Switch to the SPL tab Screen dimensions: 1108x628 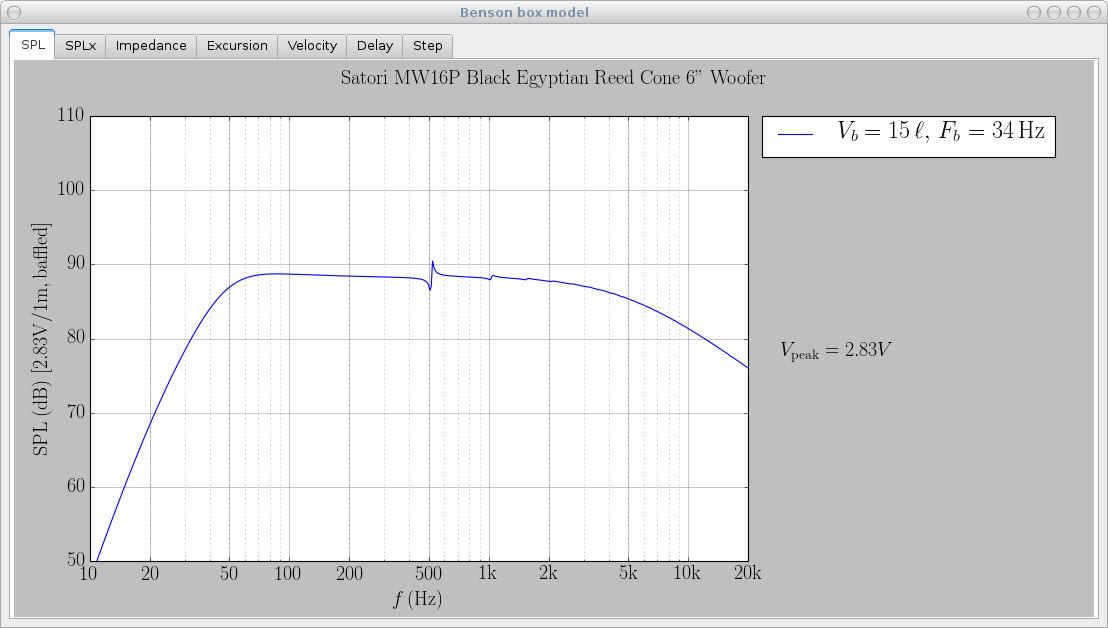pyautogui.click(x=33, y=45)
